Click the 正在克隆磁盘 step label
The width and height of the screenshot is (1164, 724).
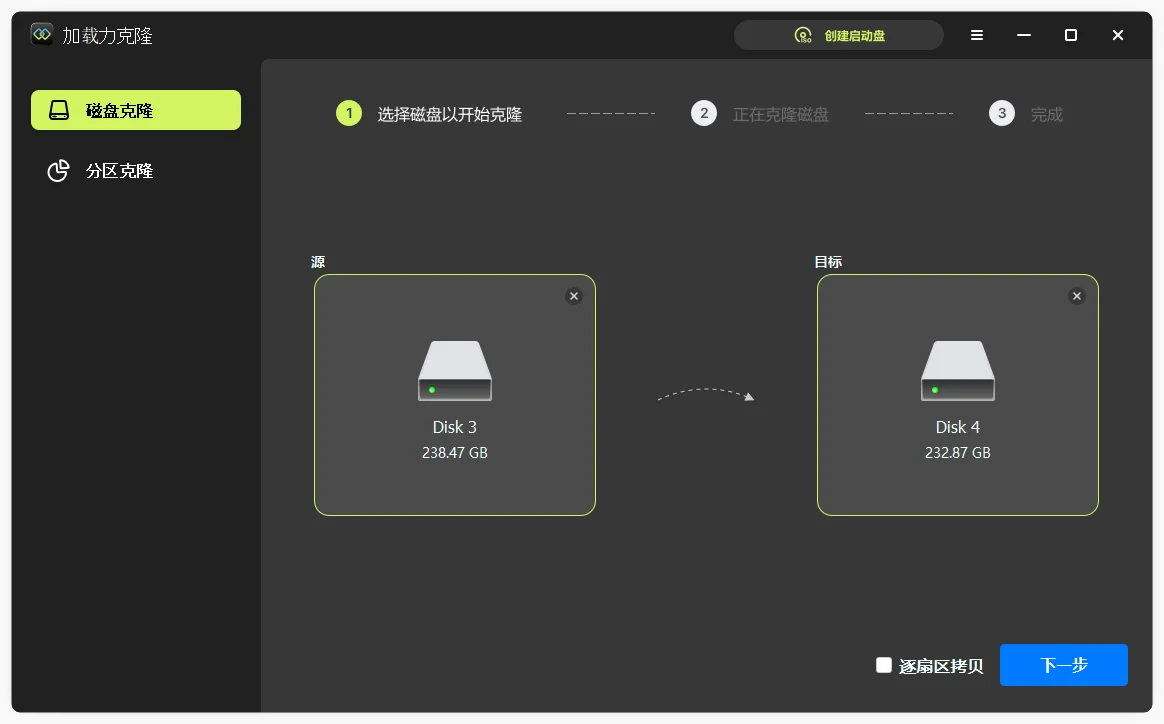pyautogui.click(x=781, y=114)
